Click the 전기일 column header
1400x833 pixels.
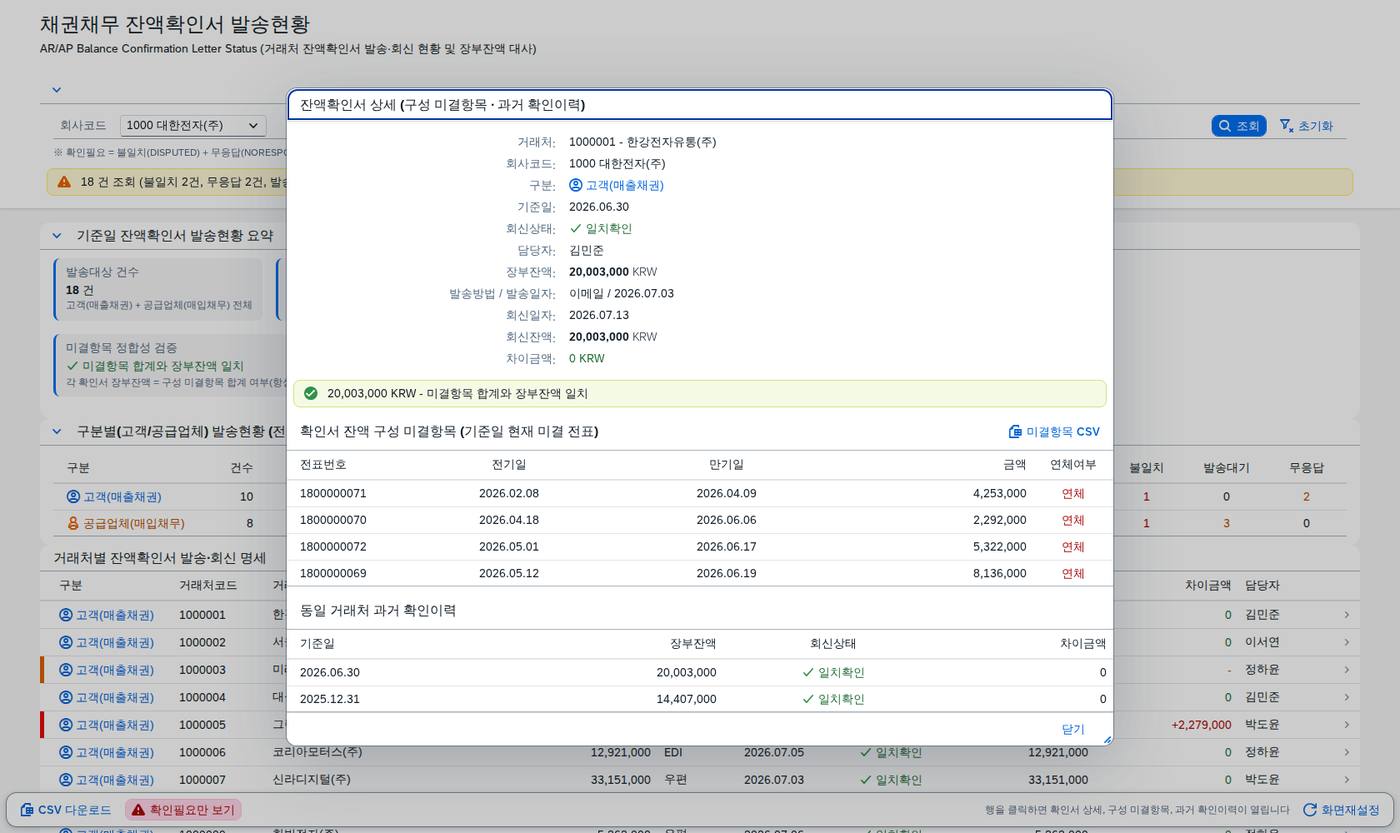coord(509,465)
